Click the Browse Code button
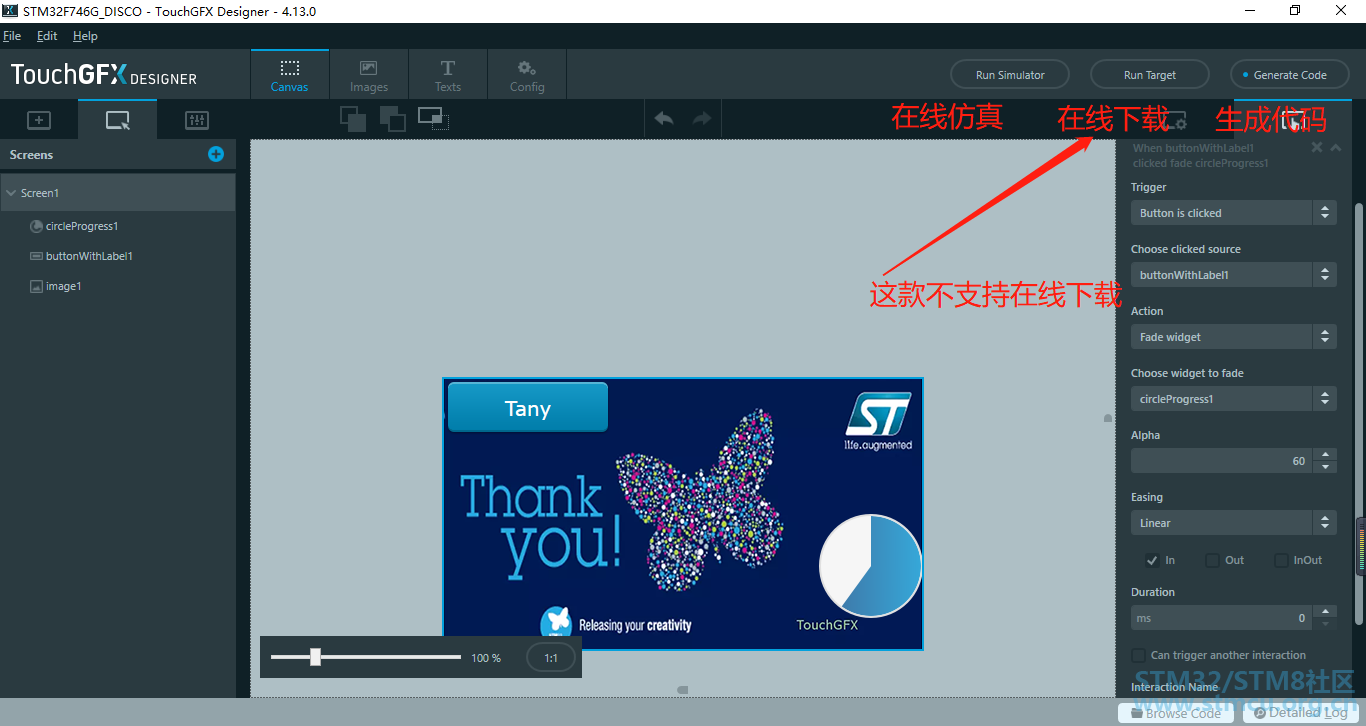1366x726 pixels. [1175, 713]
